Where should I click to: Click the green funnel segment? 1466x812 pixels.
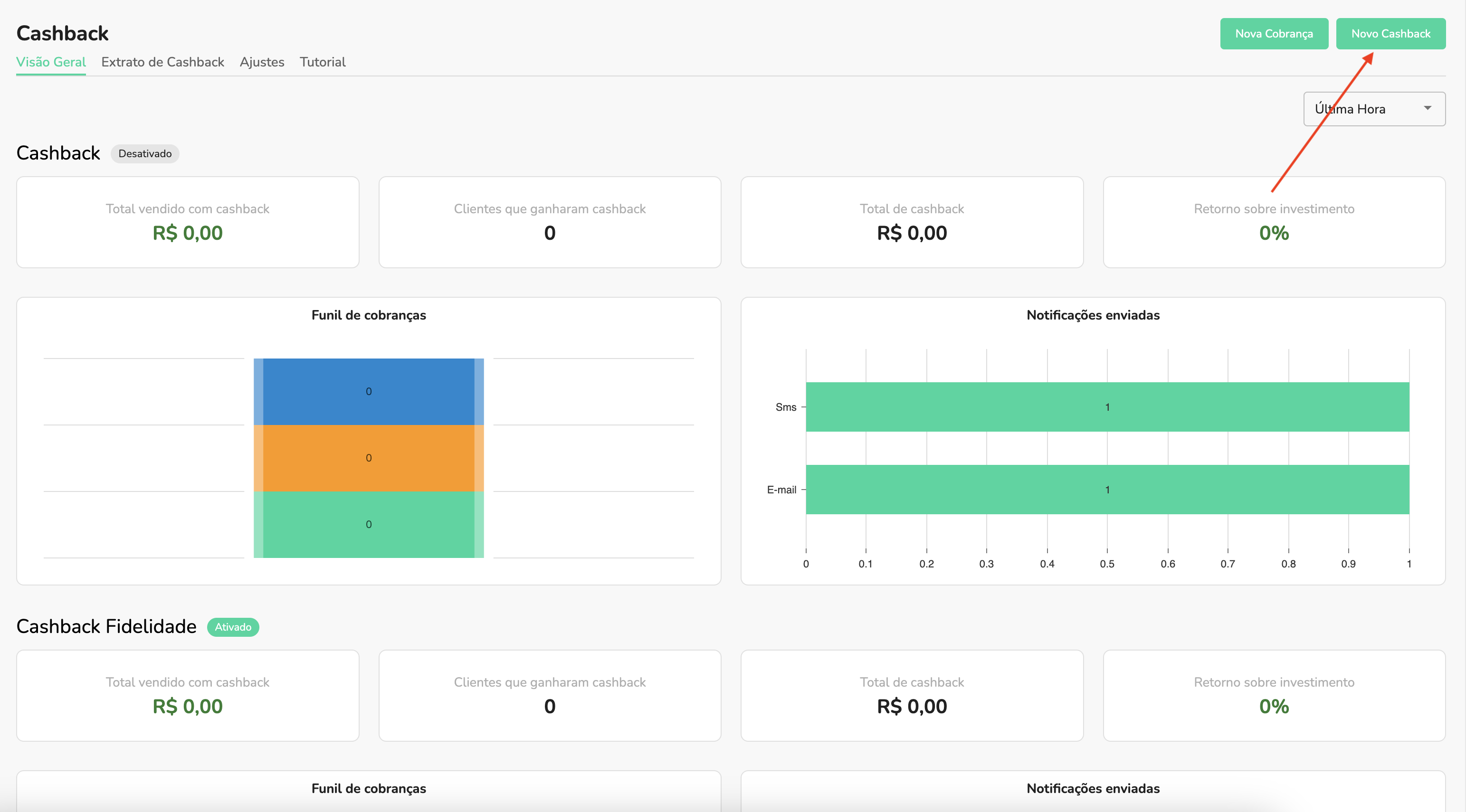(x=368, y=524)
